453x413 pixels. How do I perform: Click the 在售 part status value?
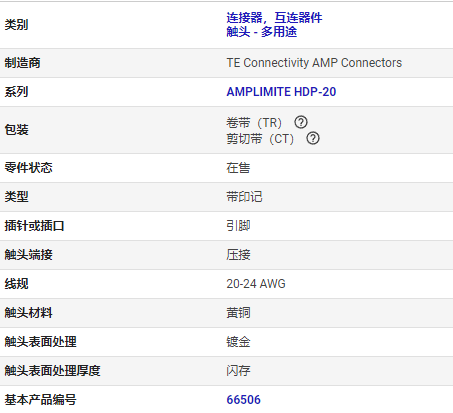(238, 168)
